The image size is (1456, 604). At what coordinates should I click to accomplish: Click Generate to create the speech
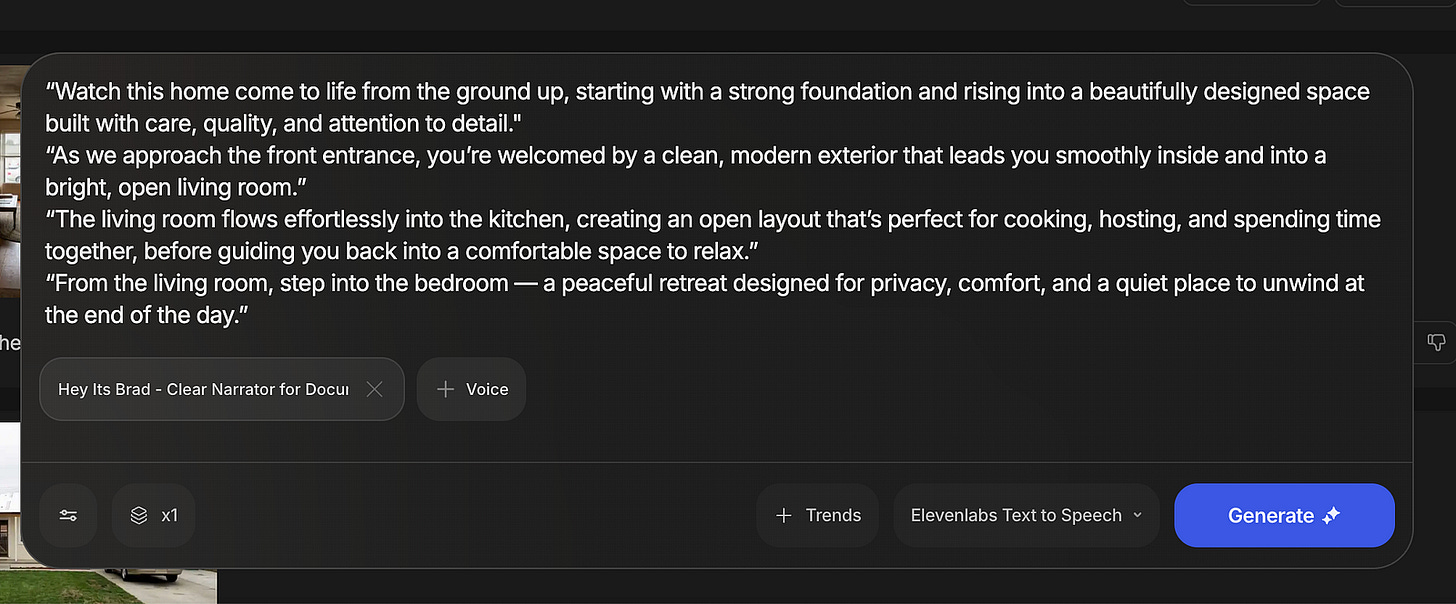point(1284,515)
